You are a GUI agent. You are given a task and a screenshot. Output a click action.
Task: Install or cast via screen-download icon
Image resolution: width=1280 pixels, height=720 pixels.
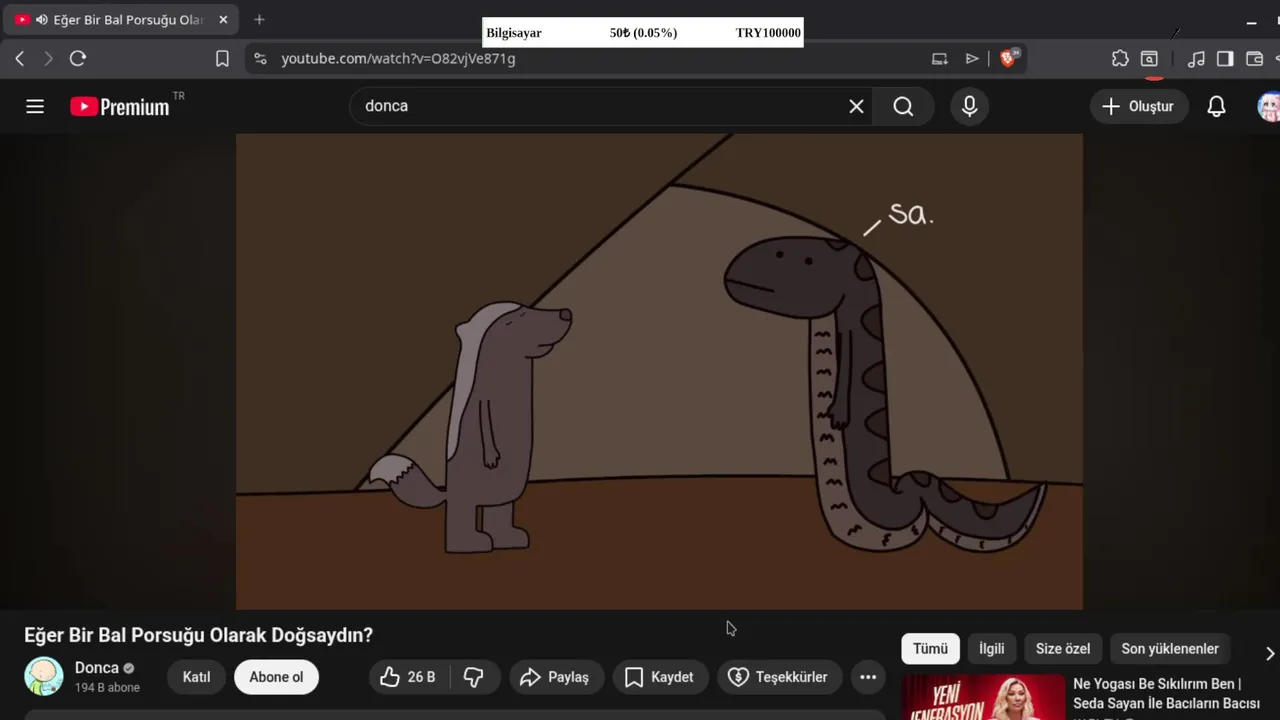pyautogui.click(x=939, y=59)
